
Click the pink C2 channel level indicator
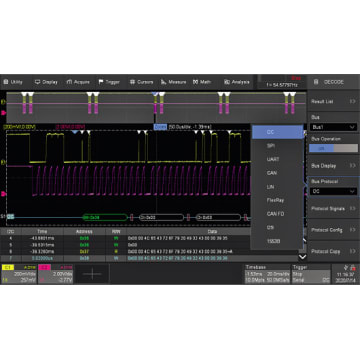3,193
